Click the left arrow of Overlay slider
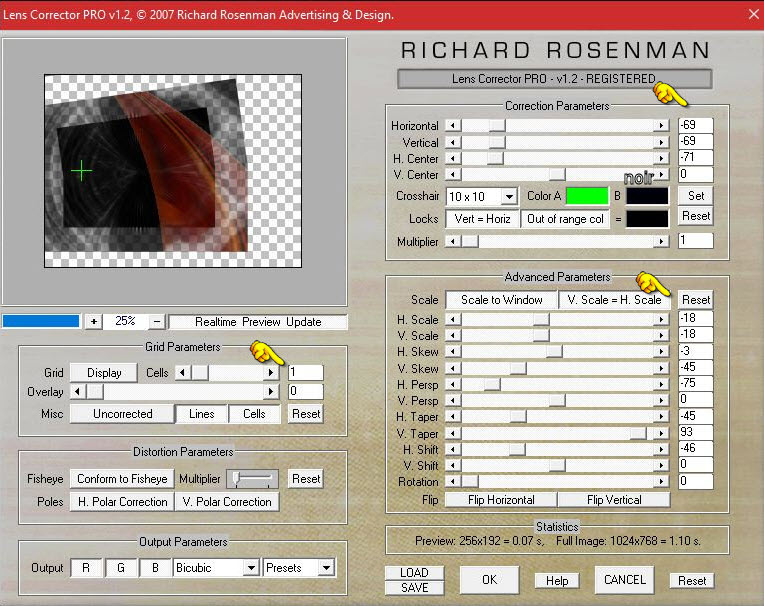 point(78,391)
